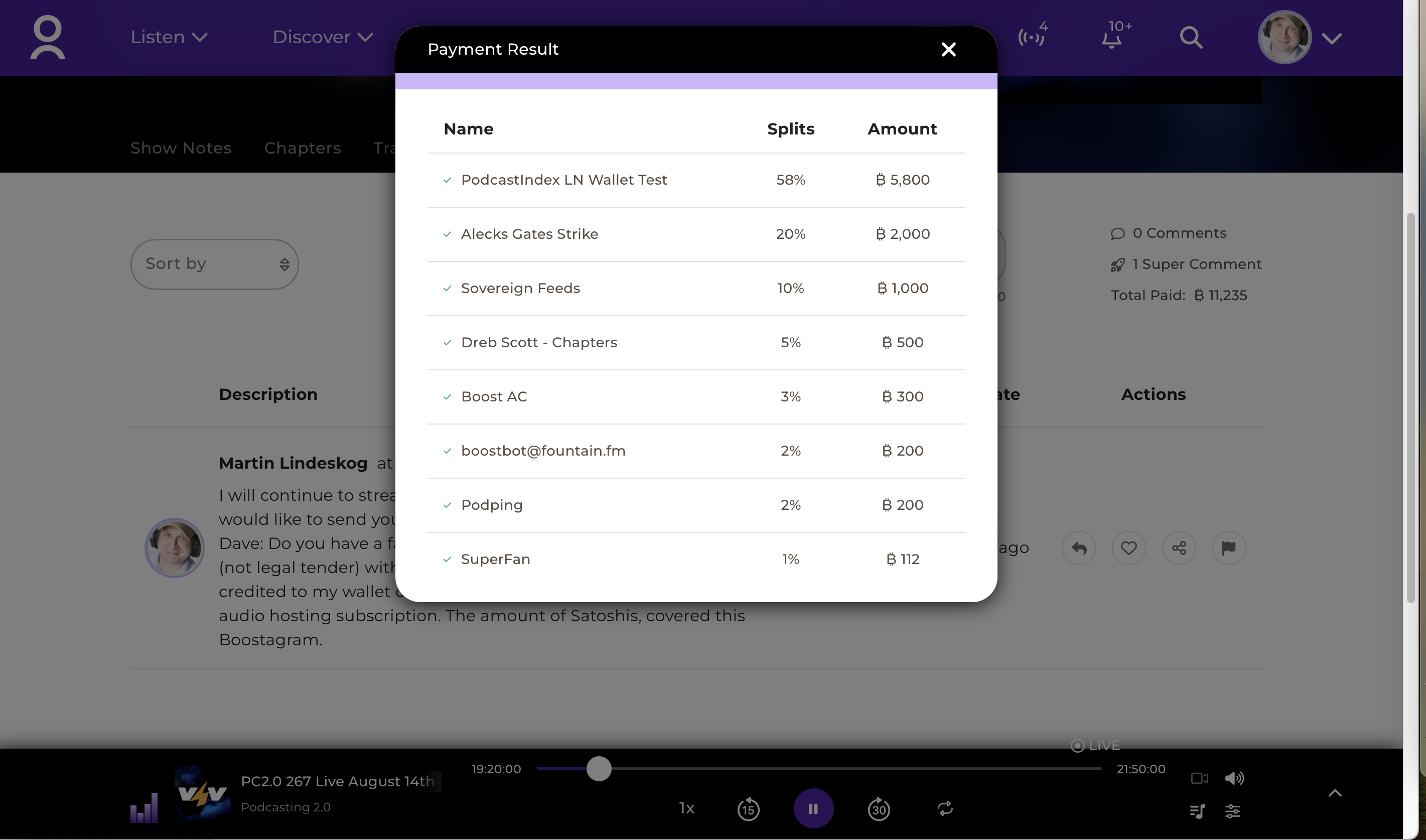
Task: Toggle repeat loop for playback
Action: pyautogui.click(x=945, y=808)
